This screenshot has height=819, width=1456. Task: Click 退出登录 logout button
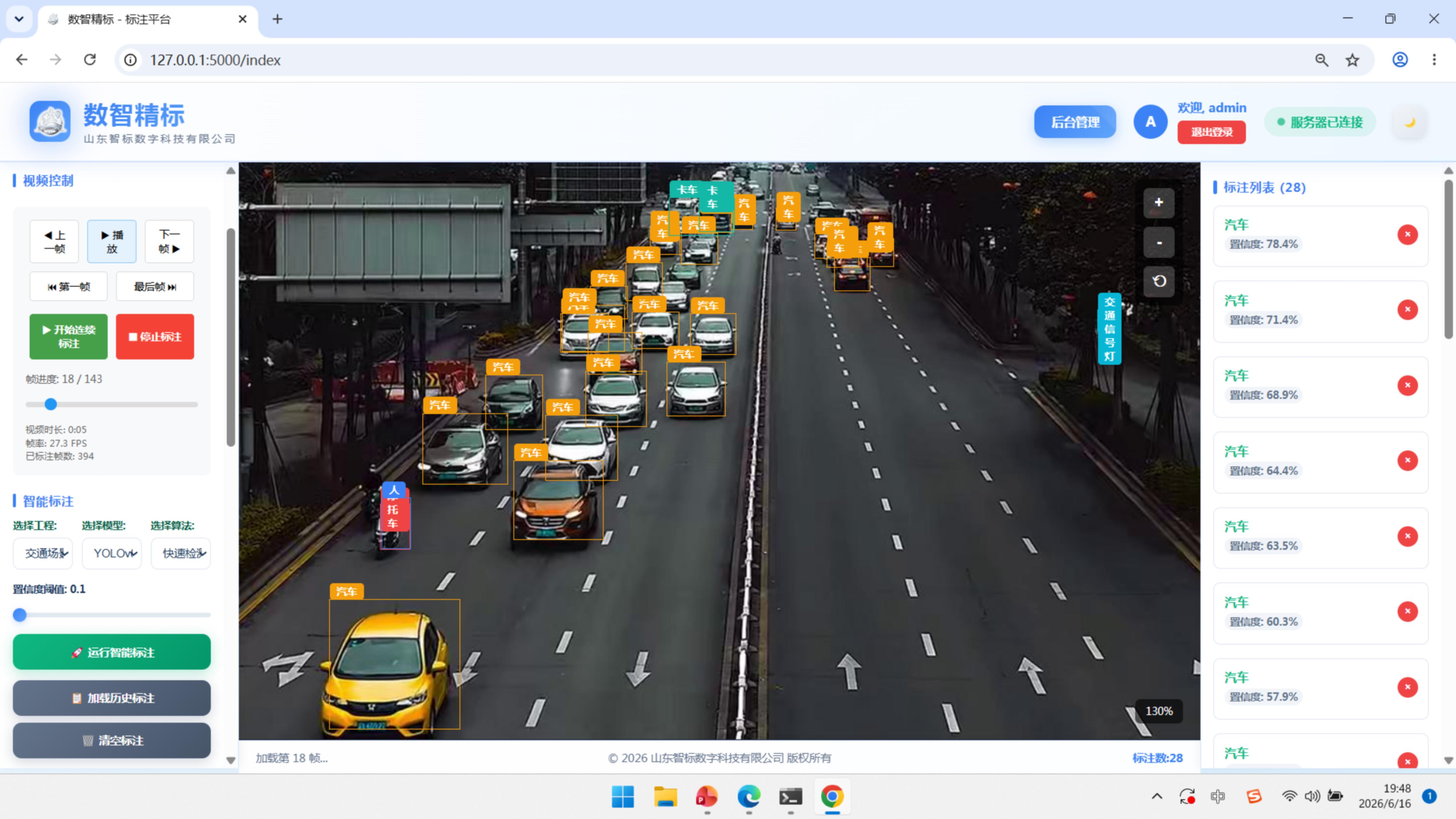(1212, 132)
